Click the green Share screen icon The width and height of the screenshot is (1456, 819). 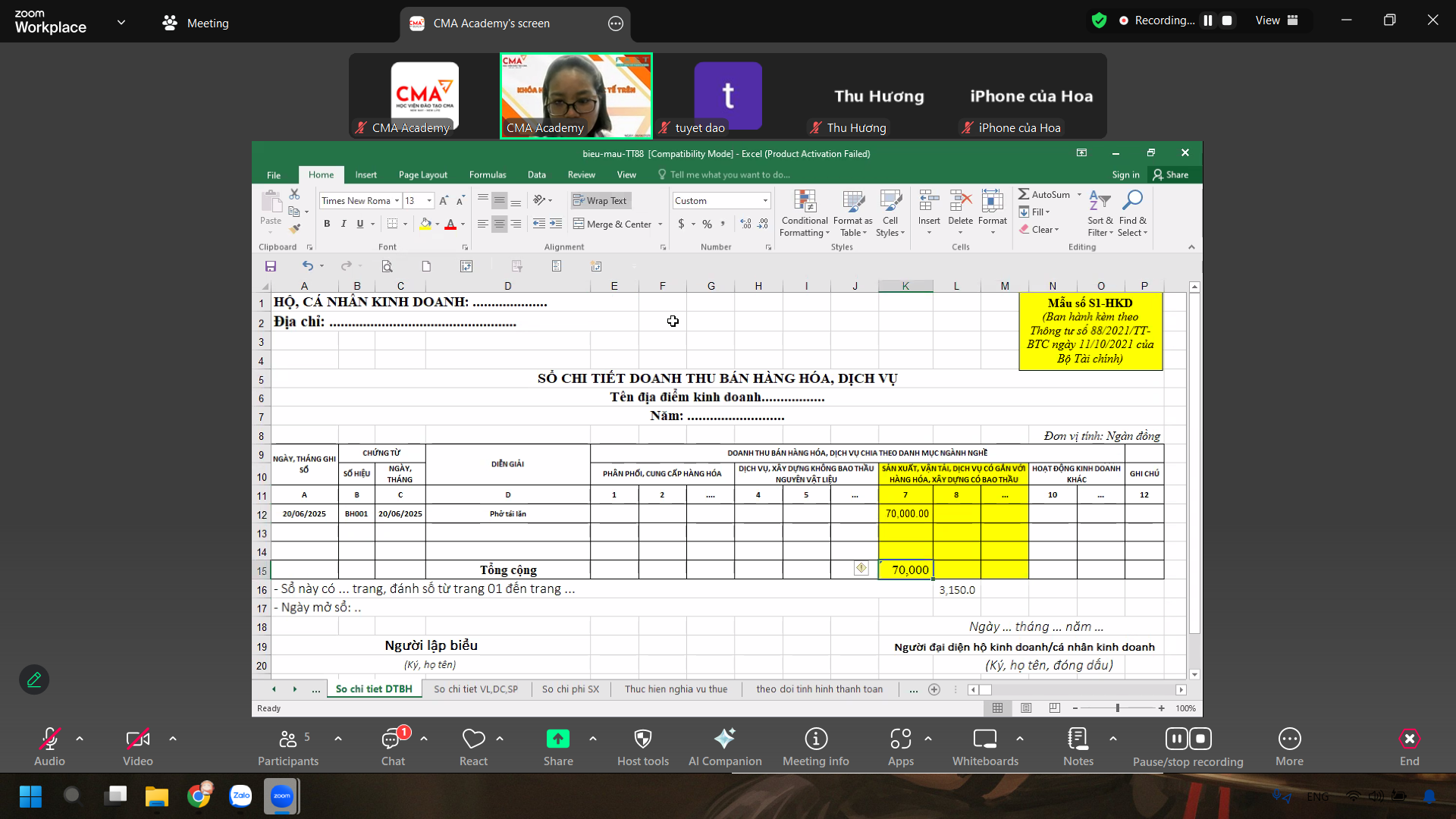point(557,739)
